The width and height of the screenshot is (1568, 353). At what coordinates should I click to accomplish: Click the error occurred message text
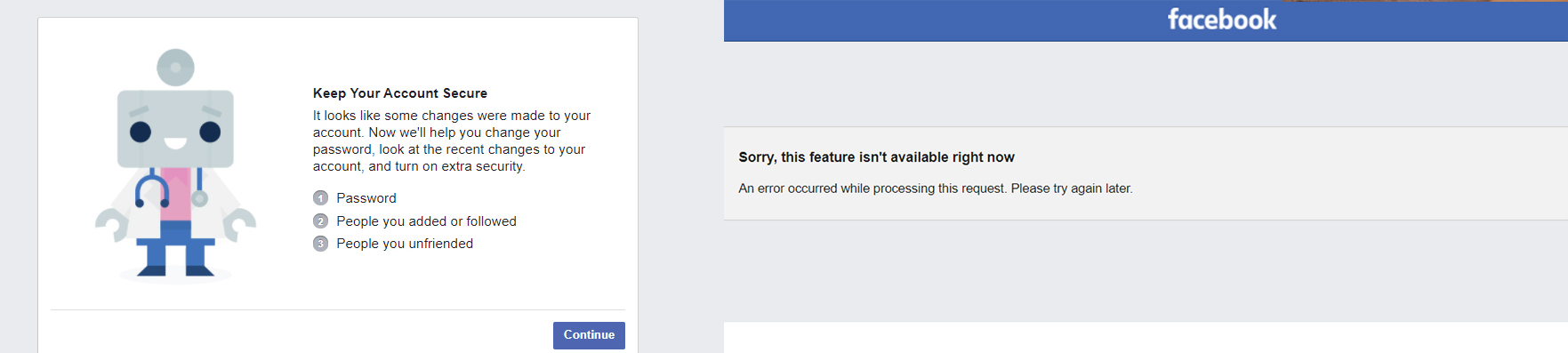(x=936, y=189)
